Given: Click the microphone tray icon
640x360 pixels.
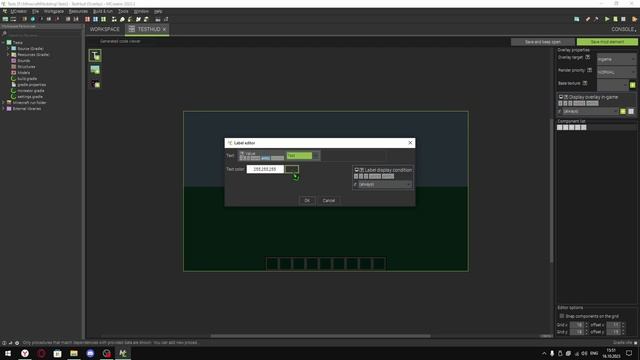Looking at the screenshot, I should coord(552,353).
